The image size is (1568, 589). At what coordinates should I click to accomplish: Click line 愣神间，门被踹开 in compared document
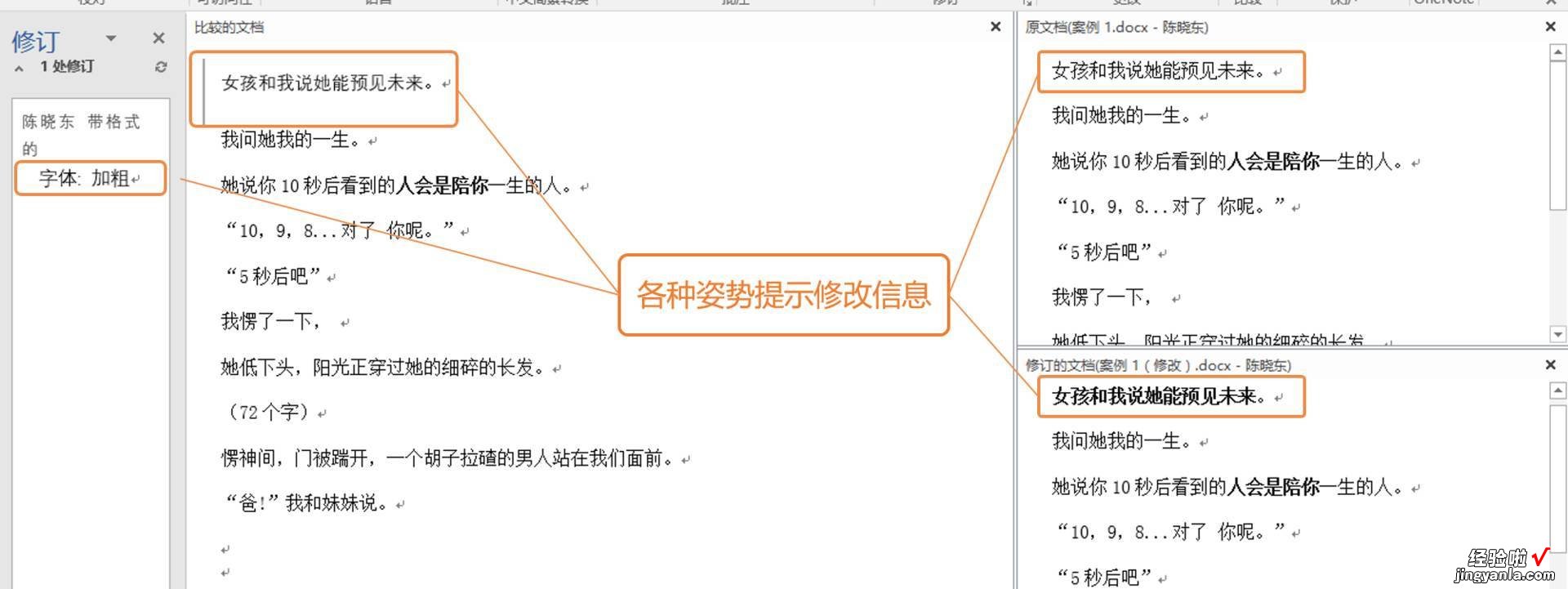(448, 457)
